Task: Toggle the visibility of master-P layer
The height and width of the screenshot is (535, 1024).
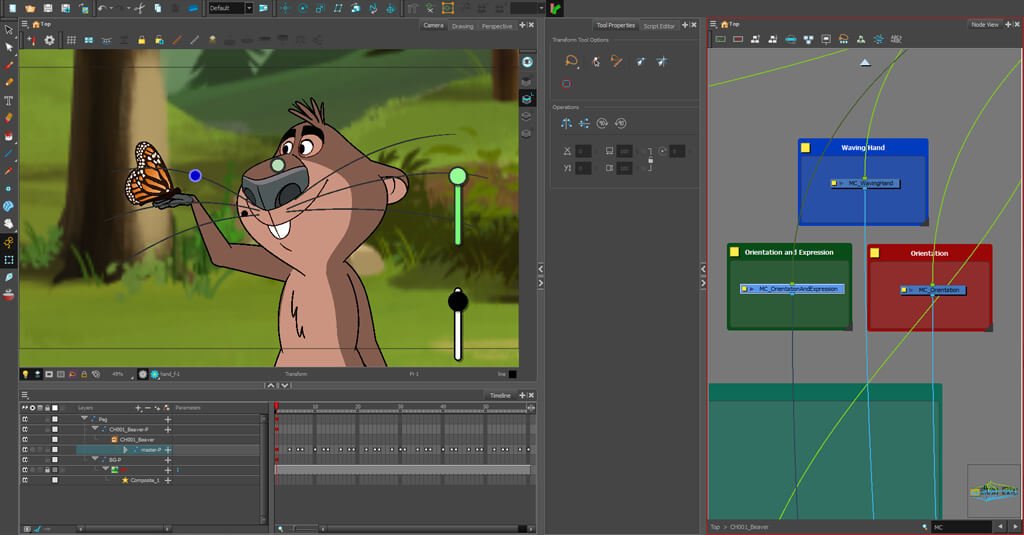Action: [x=25, y=449]
